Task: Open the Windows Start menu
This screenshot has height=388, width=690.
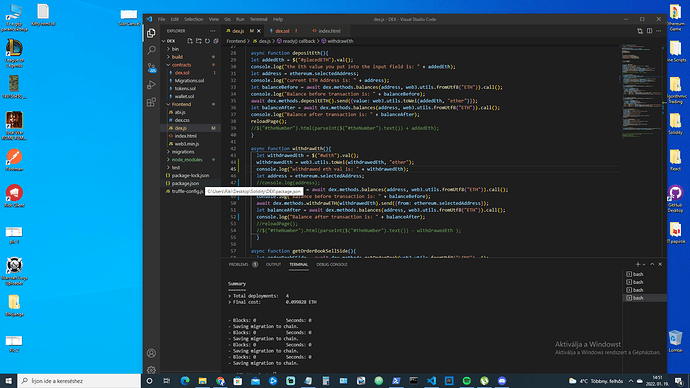Action: click(x=8, y=381)
